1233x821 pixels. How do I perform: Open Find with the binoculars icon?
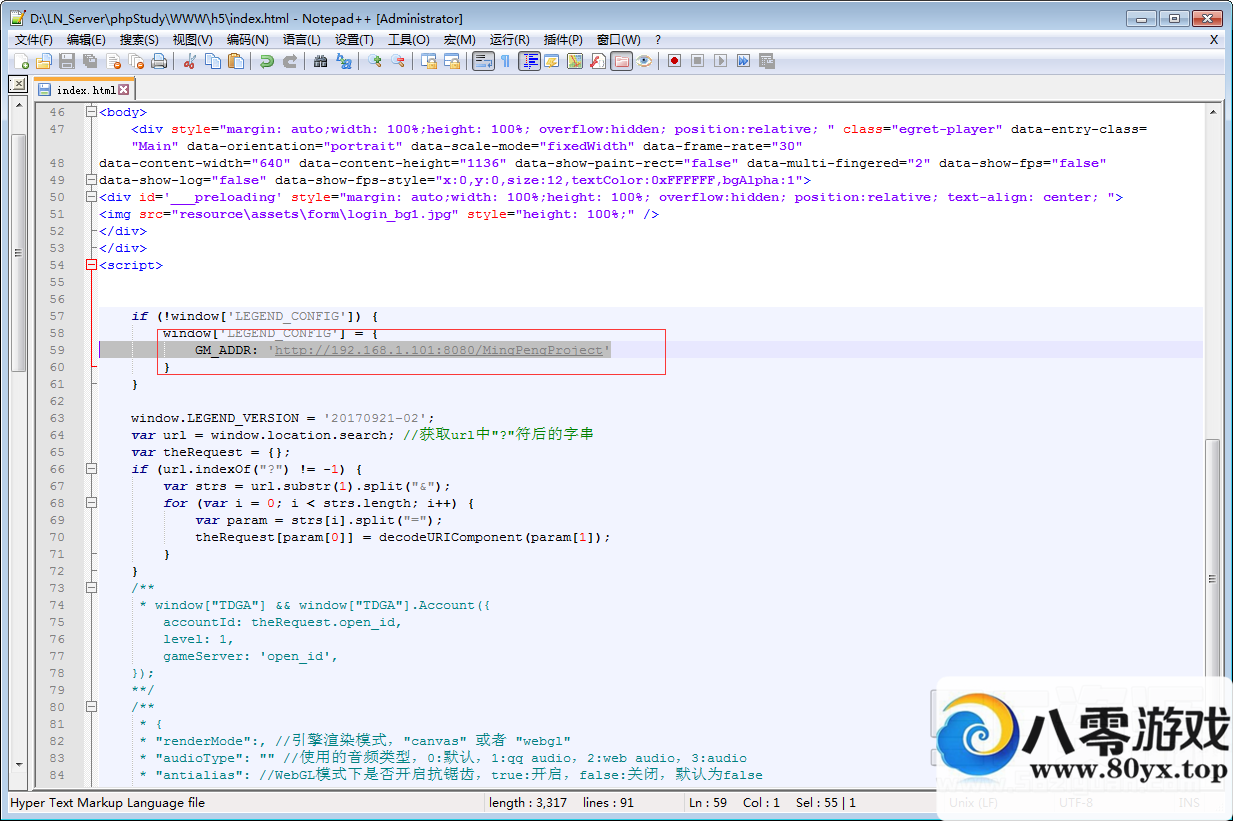(x=320, y=61)
